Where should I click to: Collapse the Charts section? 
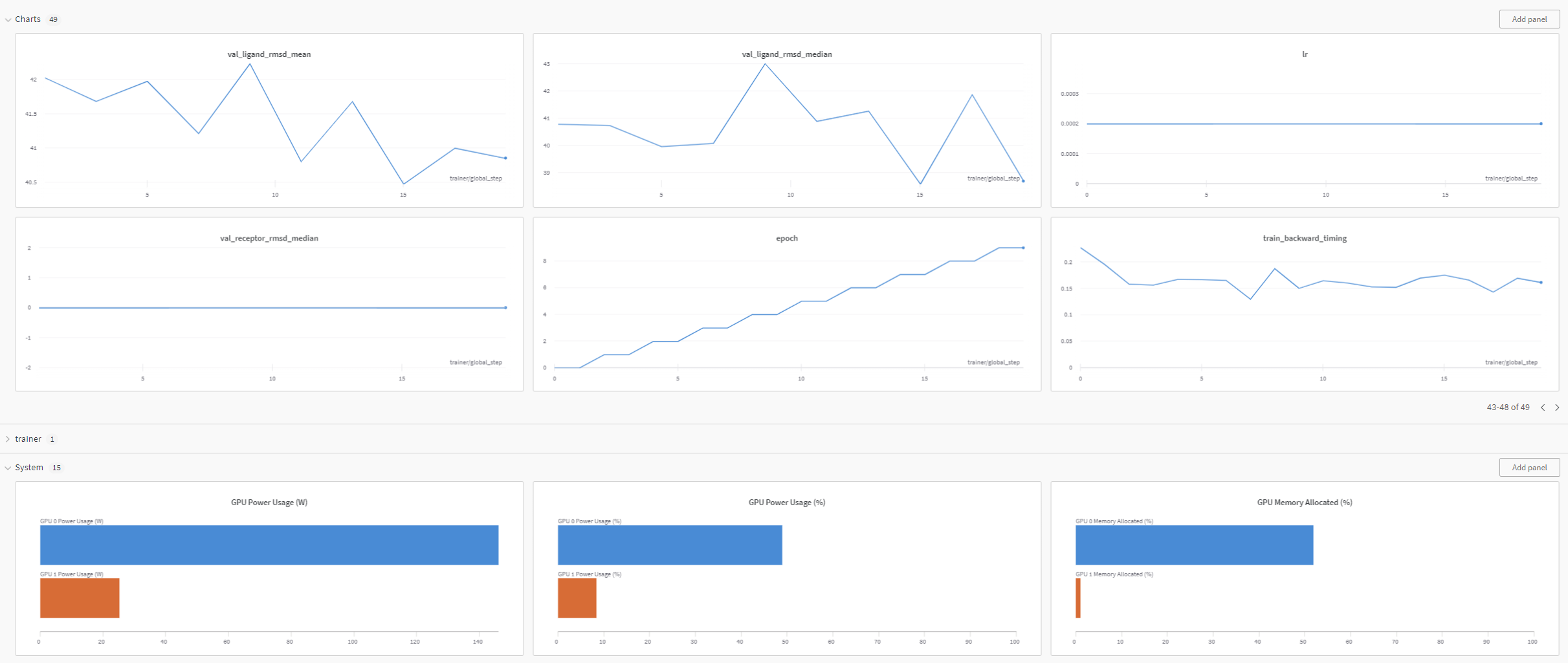click(8, 19)
